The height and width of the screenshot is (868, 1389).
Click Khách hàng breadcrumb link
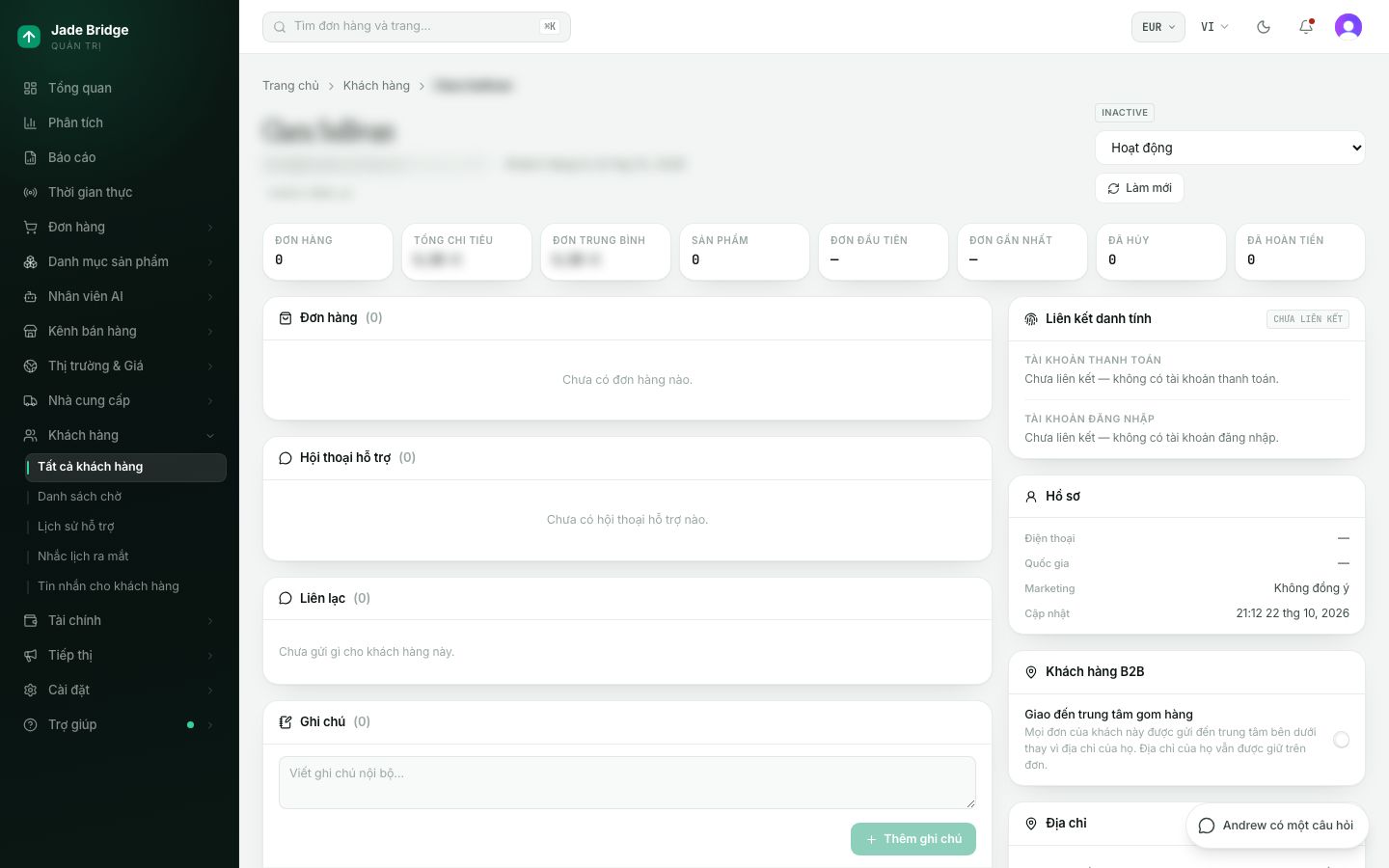(376, 86)
